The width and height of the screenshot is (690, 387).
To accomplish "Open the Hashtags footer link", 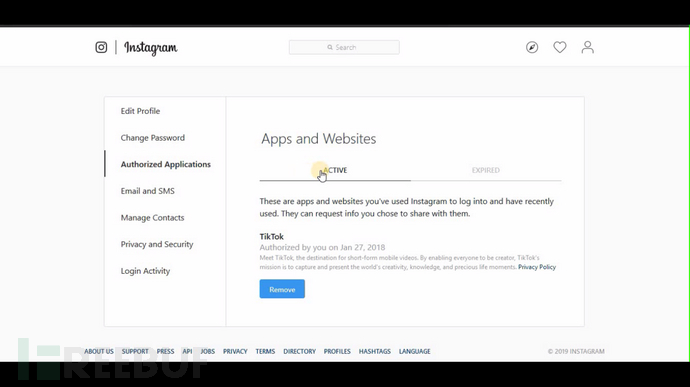I will click(x=374, y=351).
